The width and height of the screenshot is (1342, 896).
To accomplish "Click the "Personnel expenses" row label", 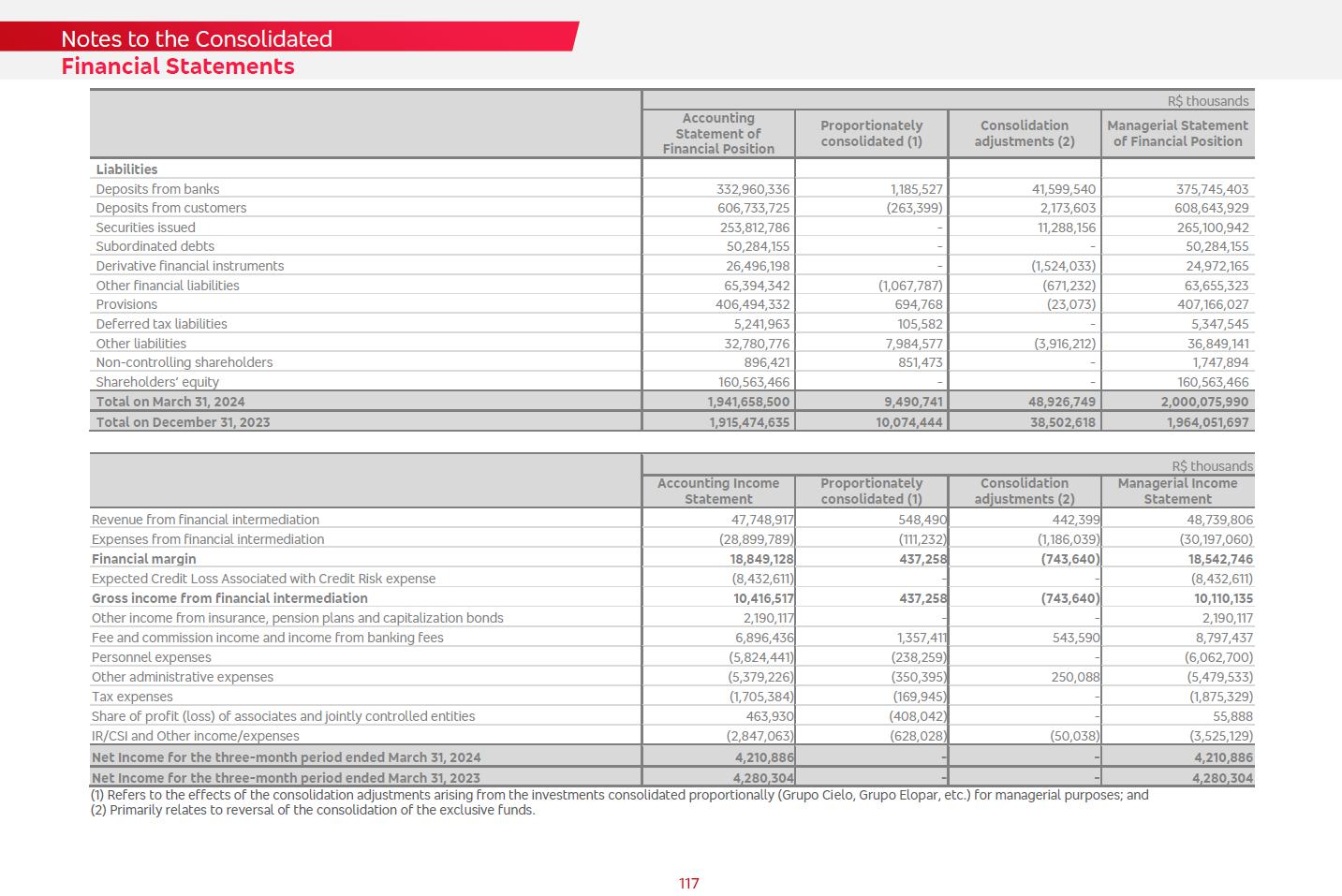I will pyautogui.click(x=152, y=657).
